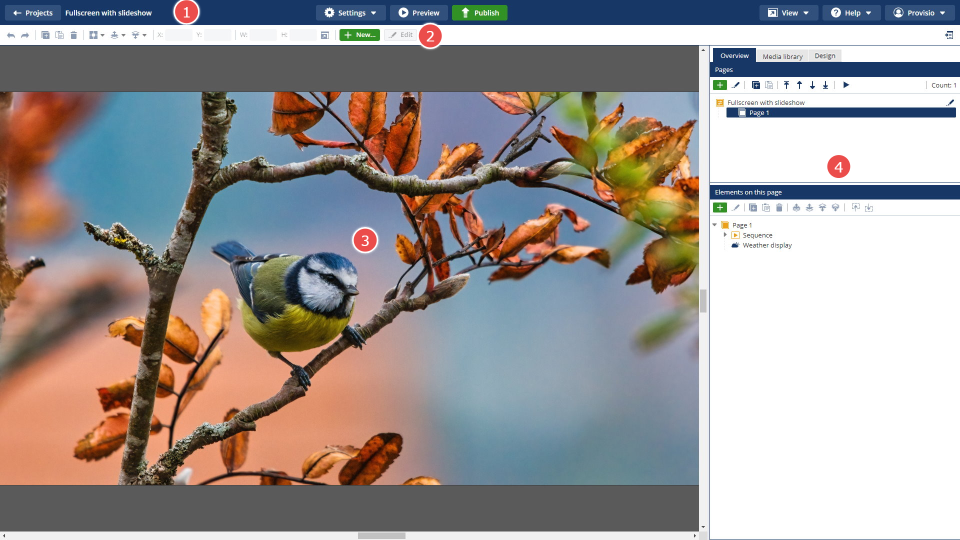Click the green Publish button
Image resolution: width=960 pixels, height=540 pixels.
tap(479, 13)
